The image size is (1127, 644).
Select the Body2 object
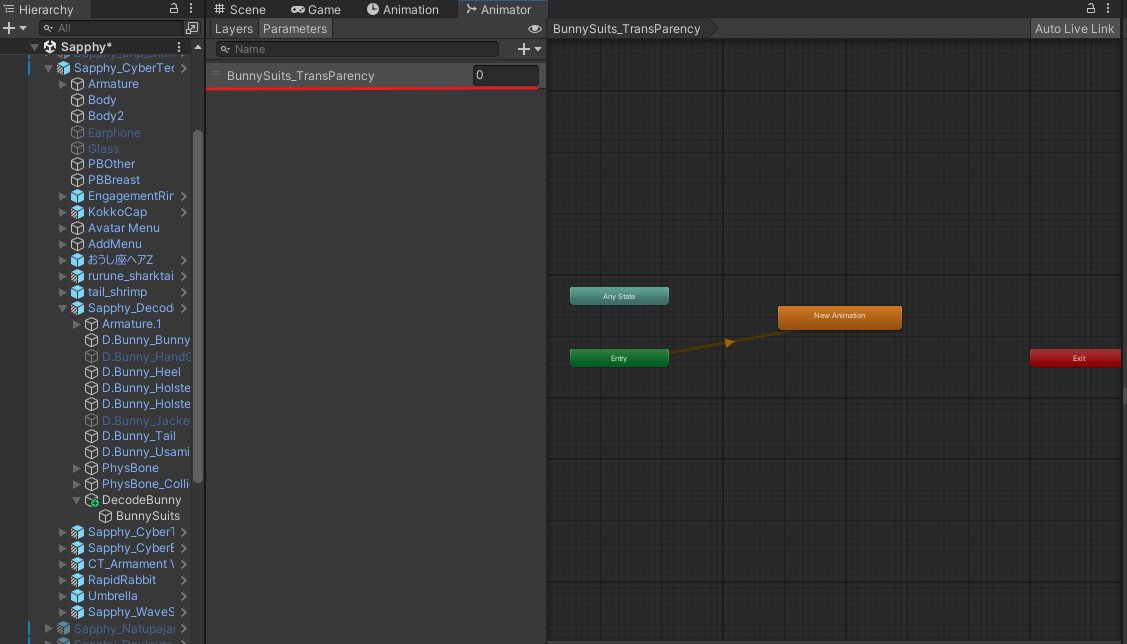tap(106, 116)
